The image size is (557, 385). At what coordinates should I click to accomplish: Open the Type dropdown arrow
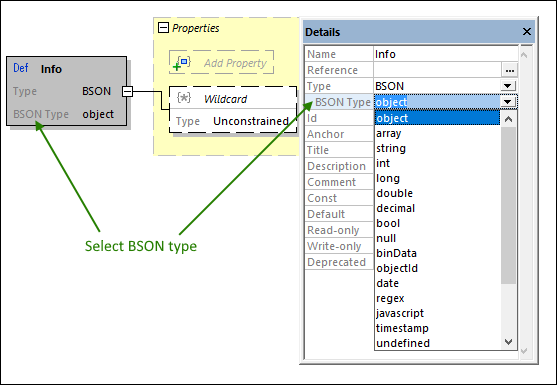tap(508, 86)
